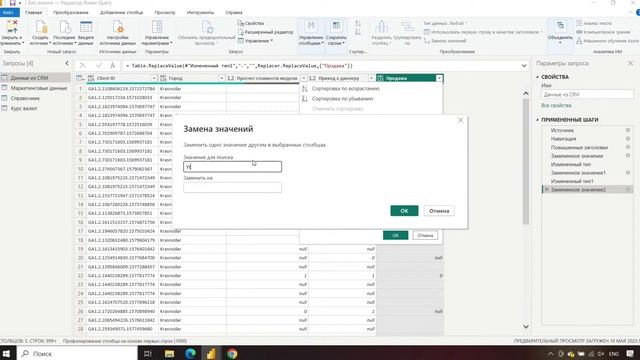This screenshot has height=360, width=640.
Task: Click the sort ascending ribbon icon
Action: (x=358, y=23)
